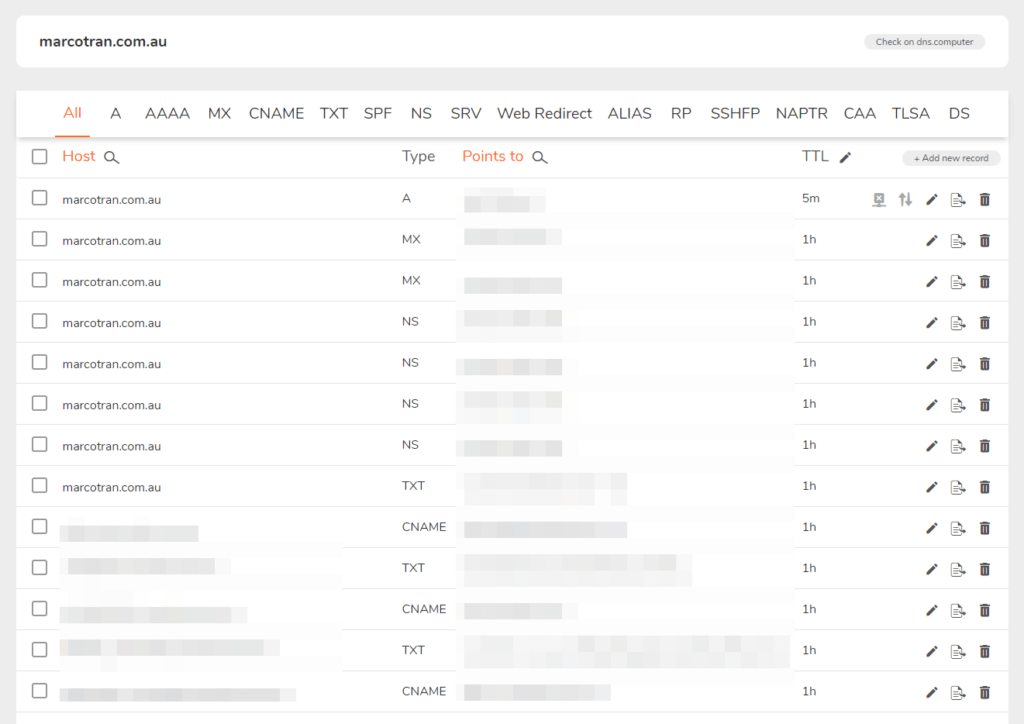
Task: Click the Add new record button
Action: coord(950,158)
